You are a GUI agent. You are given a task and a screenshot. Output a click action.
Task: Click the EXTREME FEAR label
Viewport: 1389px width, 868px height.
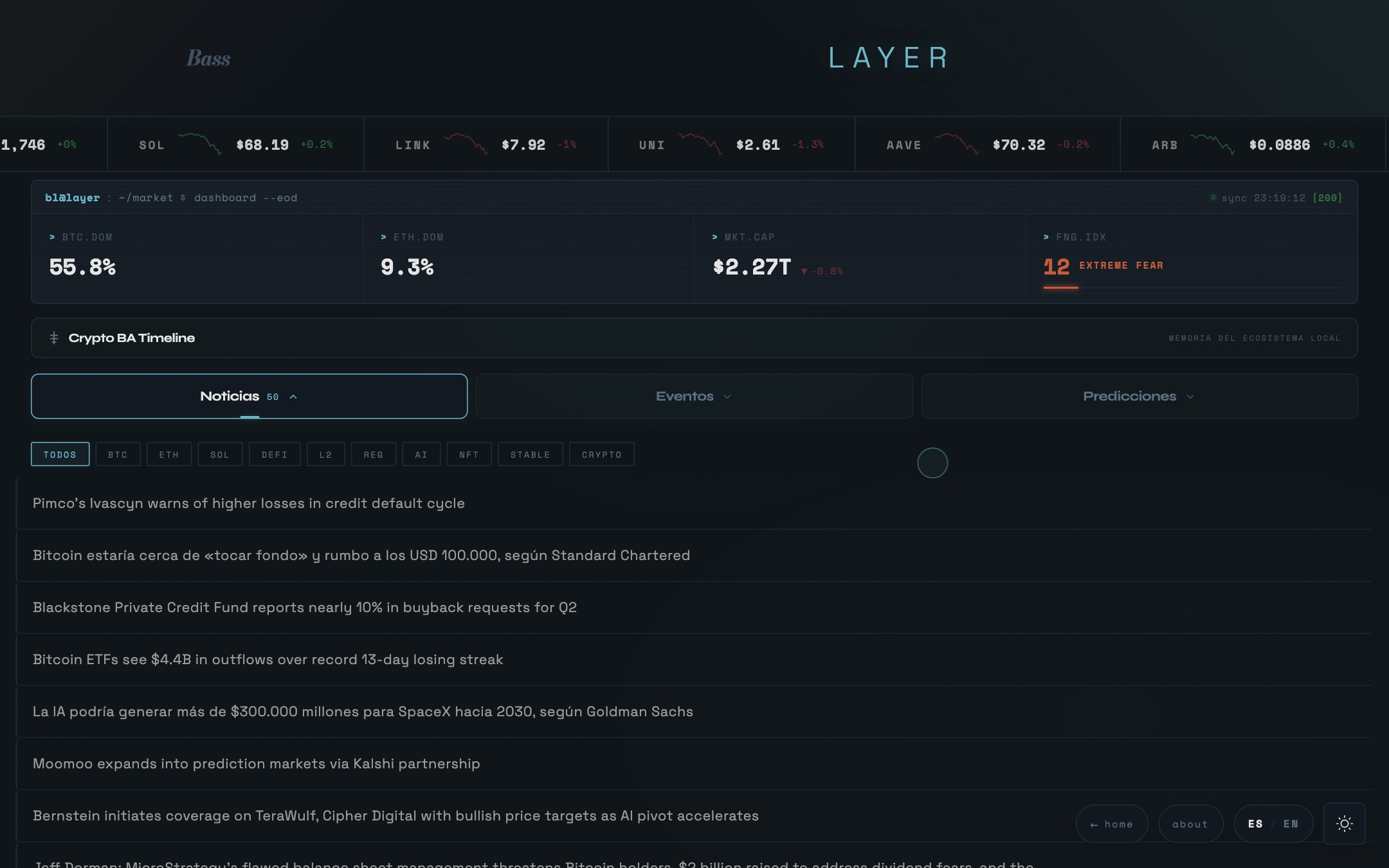(x=1121, y=266)
